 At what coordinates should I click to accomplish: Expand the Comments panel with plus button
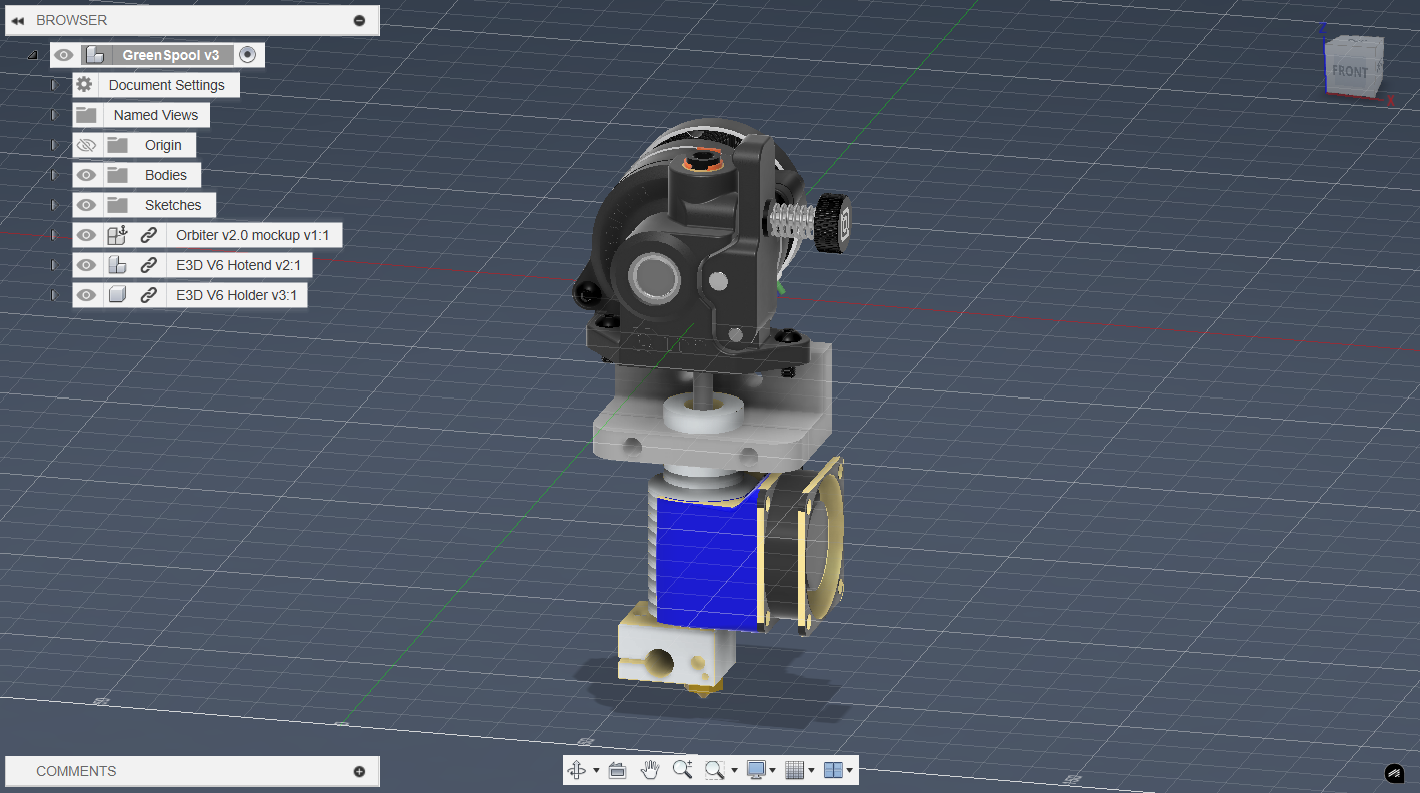point(360,771)
